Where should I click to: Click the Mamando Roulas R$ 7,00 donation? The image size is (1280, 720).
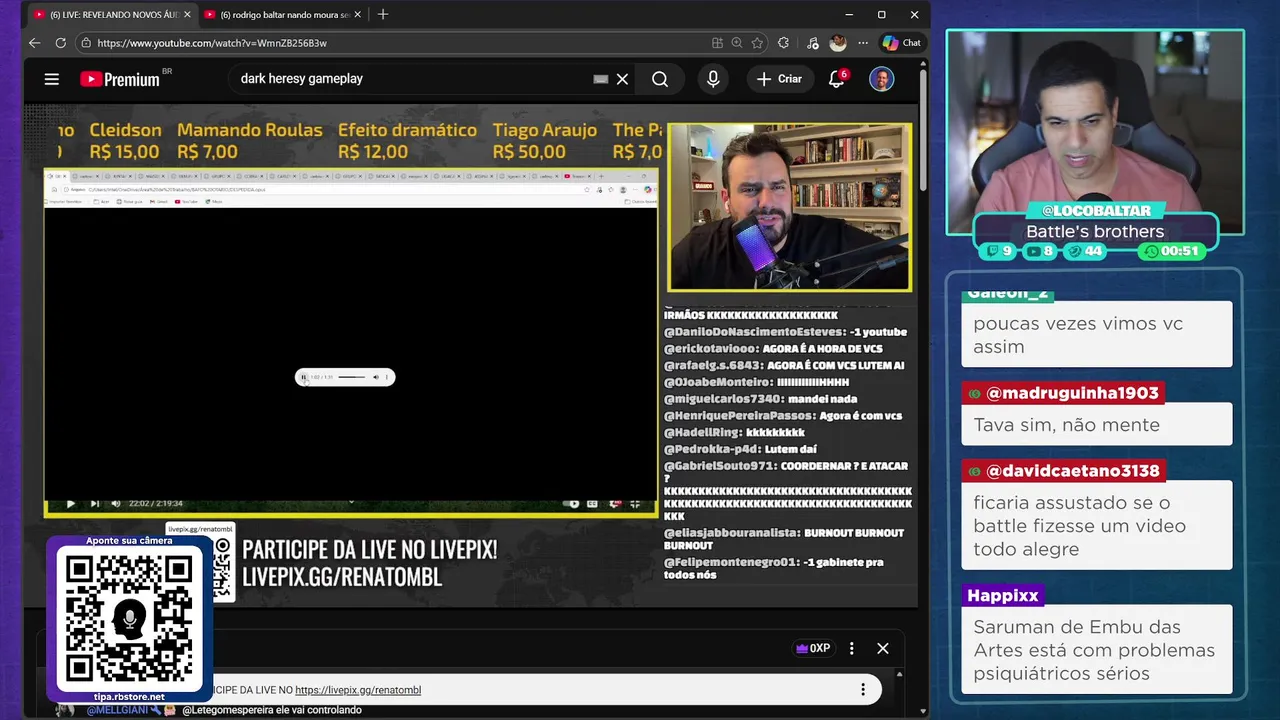click(249, 141)
